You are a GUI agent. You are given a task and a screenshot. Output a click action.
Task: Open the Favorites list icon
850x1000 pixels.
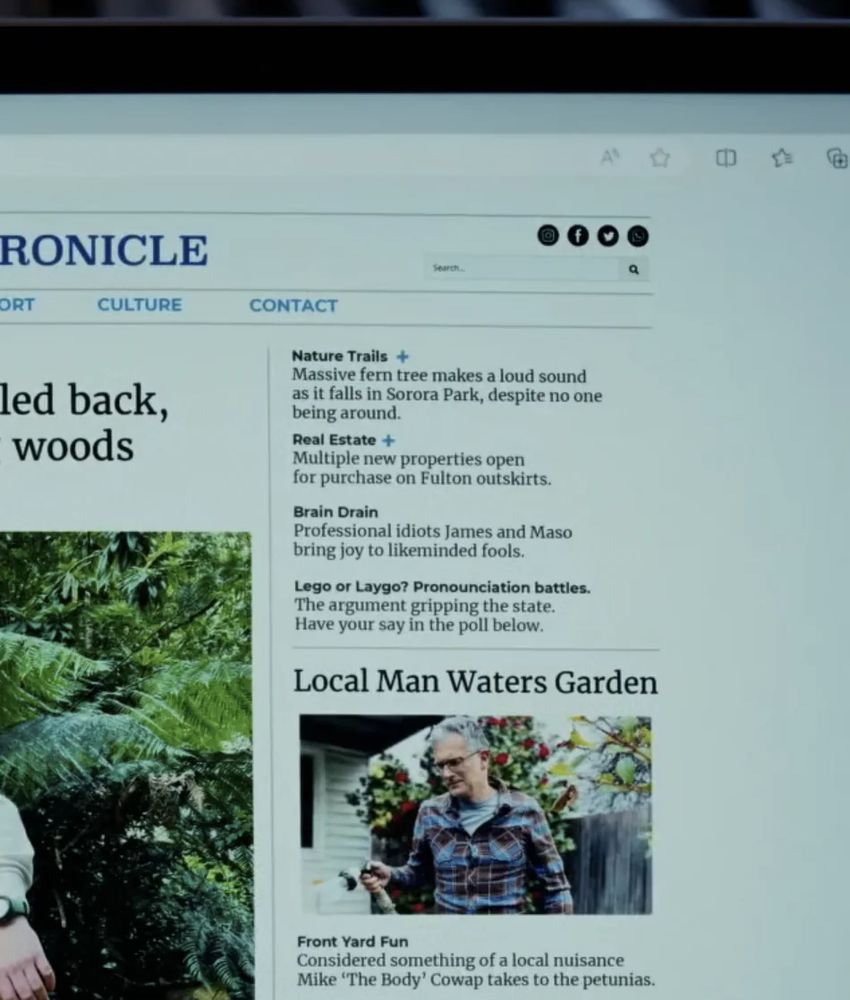pos(782,158)
